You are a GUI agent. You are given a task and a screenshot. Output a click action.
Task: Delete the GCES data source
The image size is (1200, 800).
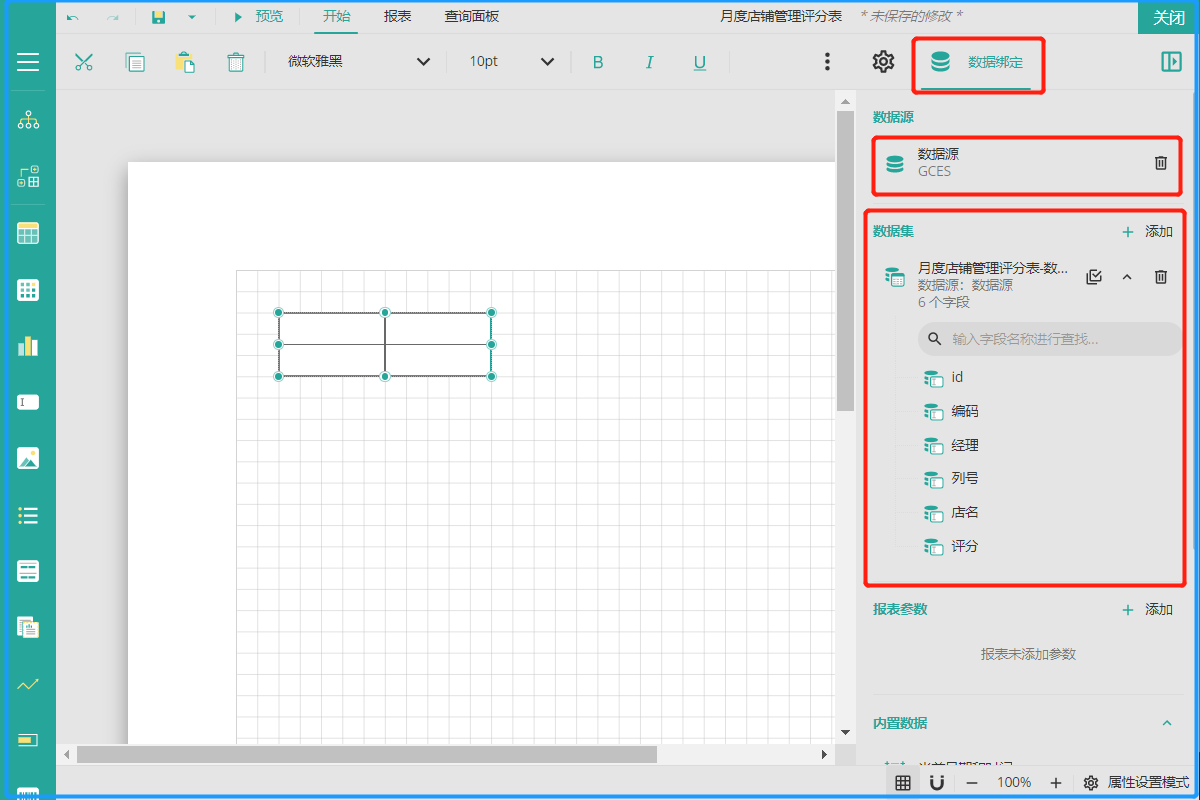(1160, 163)
